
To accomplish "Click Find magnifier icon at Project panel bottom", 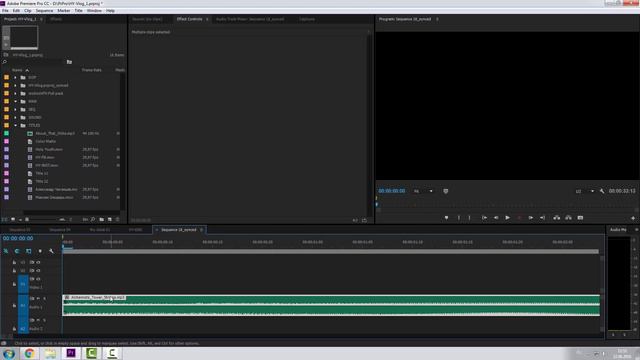I will pos(93,220).
